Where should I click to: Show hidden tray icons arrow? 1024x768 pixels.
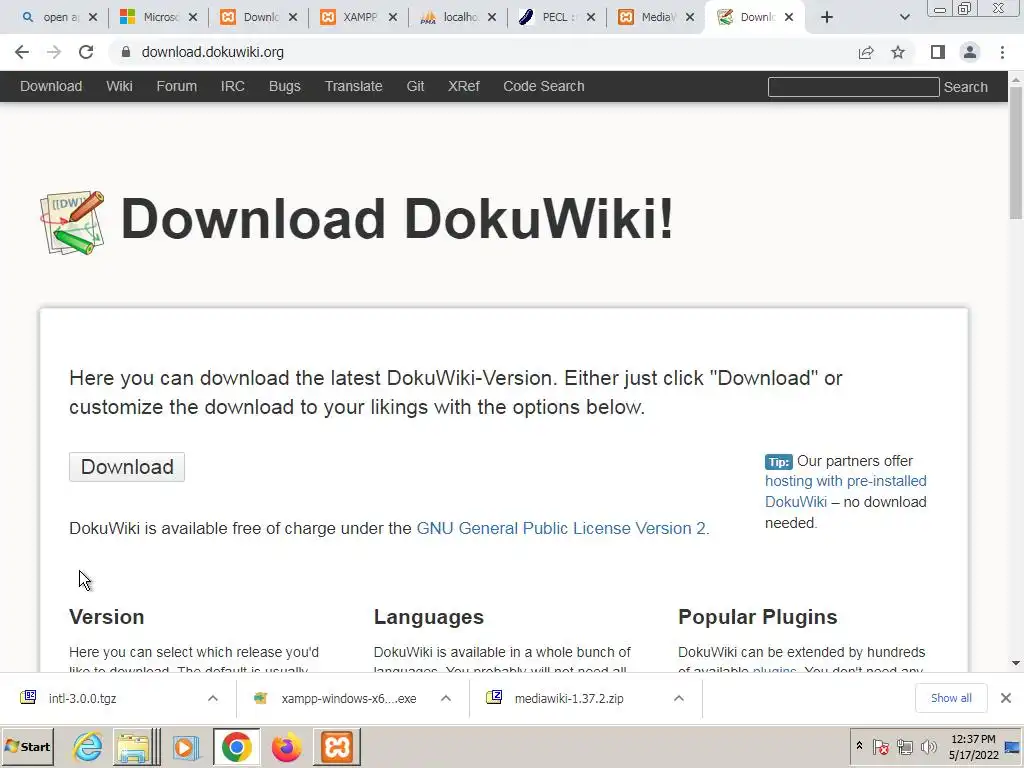coord(859,746)
